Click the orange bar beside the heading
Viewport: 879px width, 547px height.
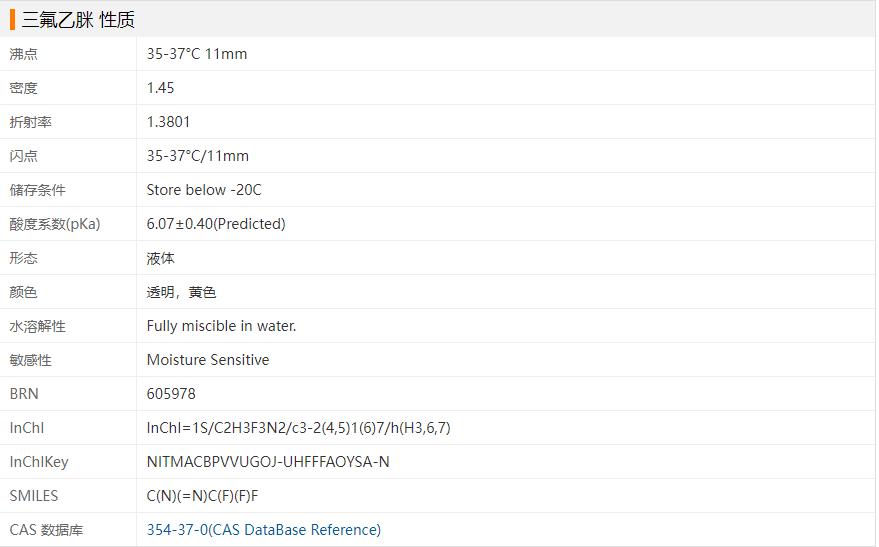[x=12, y=20]
